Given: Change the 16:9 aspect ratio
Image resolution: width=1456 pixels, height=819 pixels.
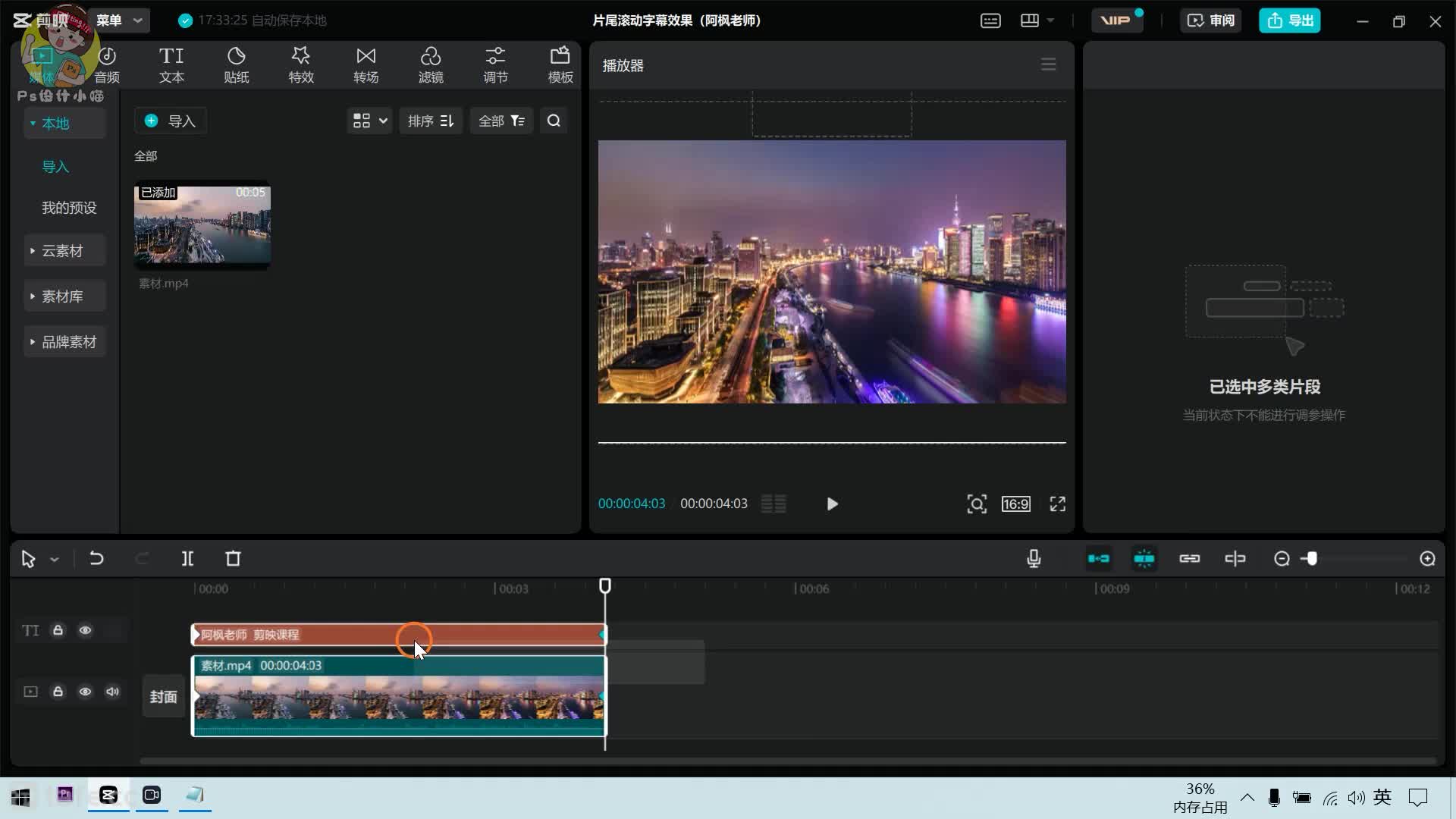Looking at the screenshot, I should click(1016, 504).
